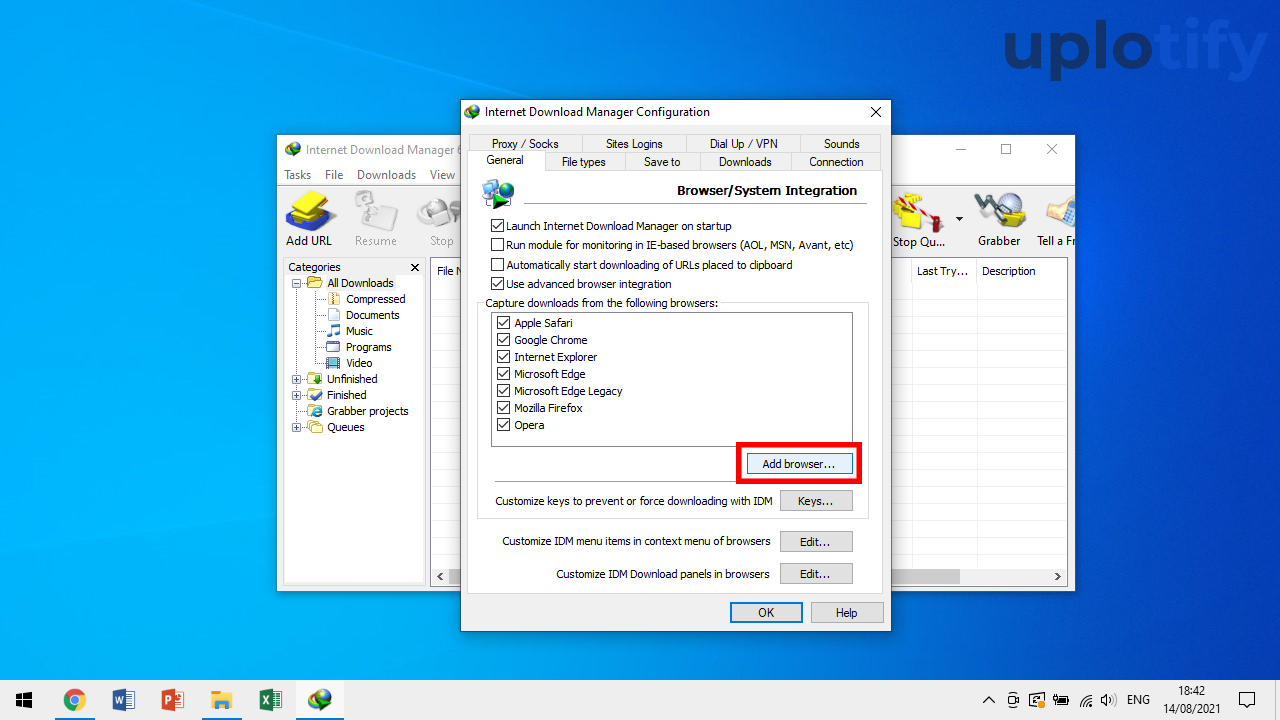Click Add URL icon in IDM window

(x=309, y=219)
